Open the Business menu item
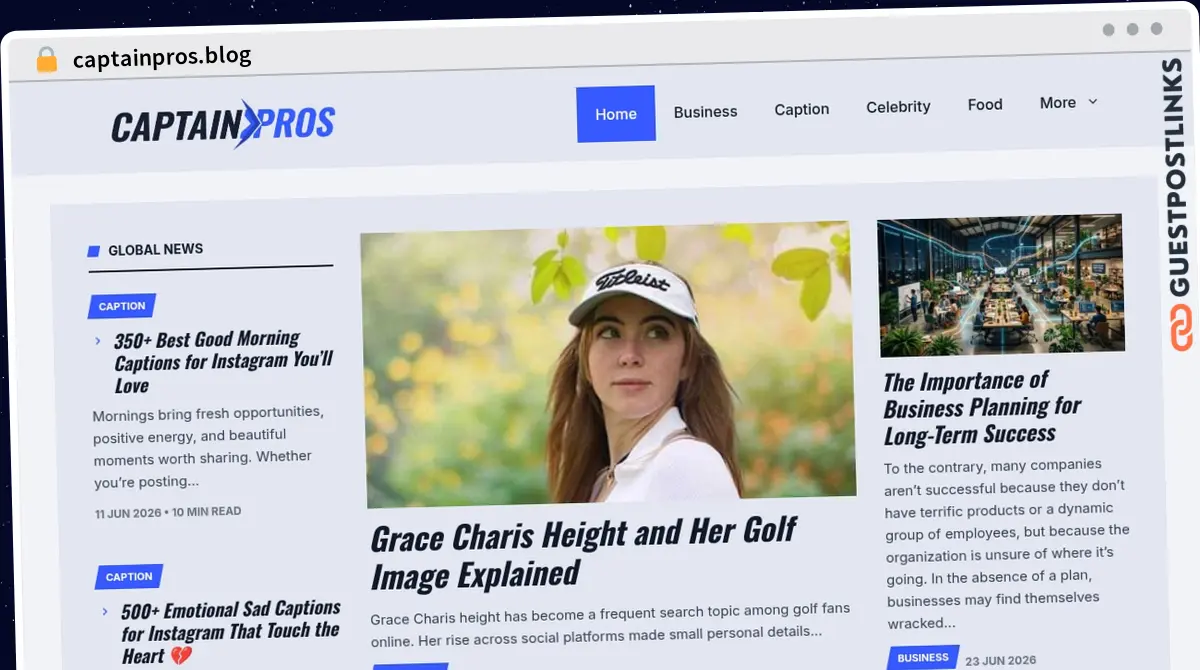This screenshot has height=670, width=1200. (705, 111)
